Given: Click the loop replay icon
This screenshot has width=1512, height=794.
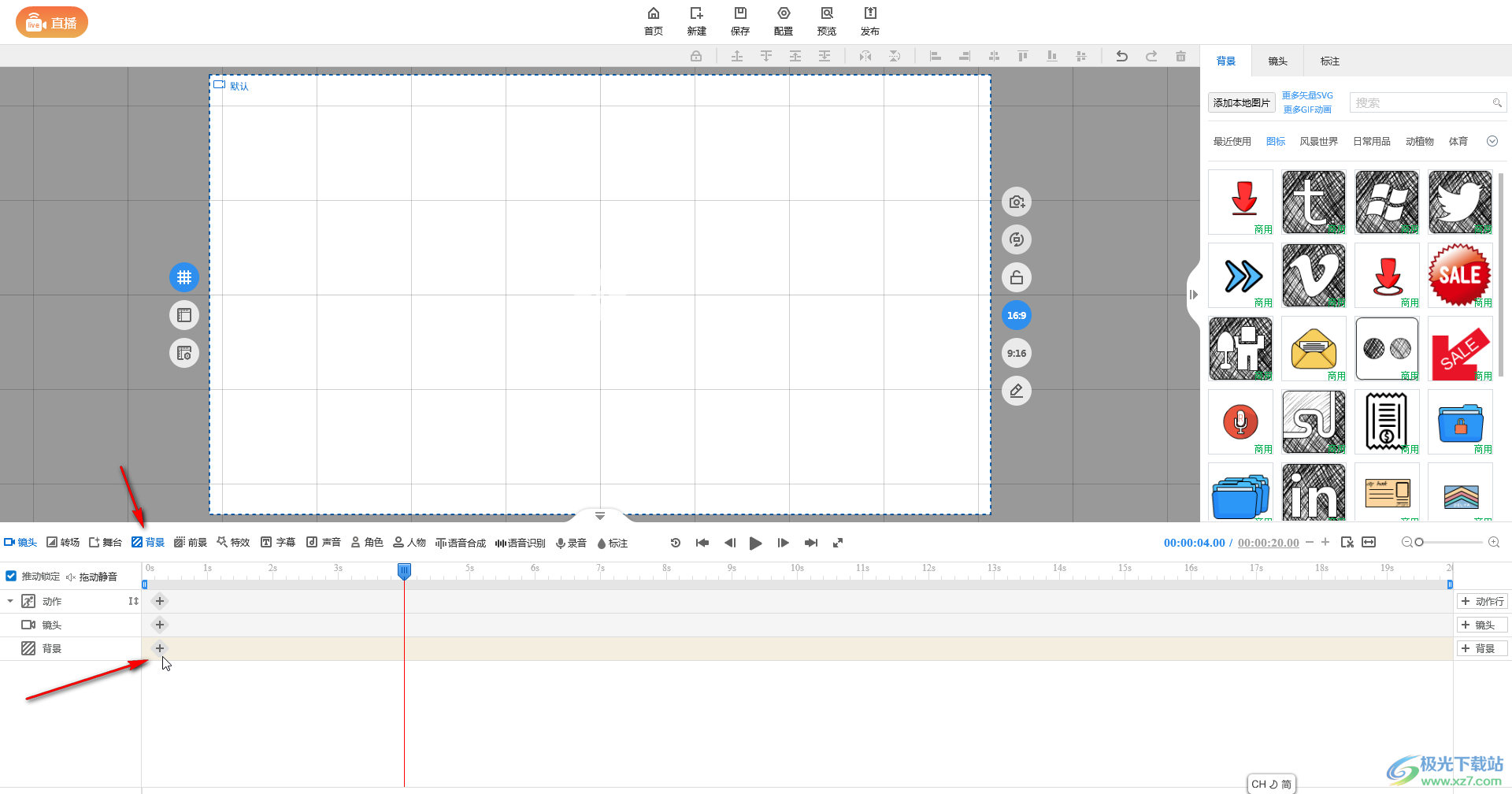Looking at the screenshot, I should pyautogui.click(x=675, y=543).
